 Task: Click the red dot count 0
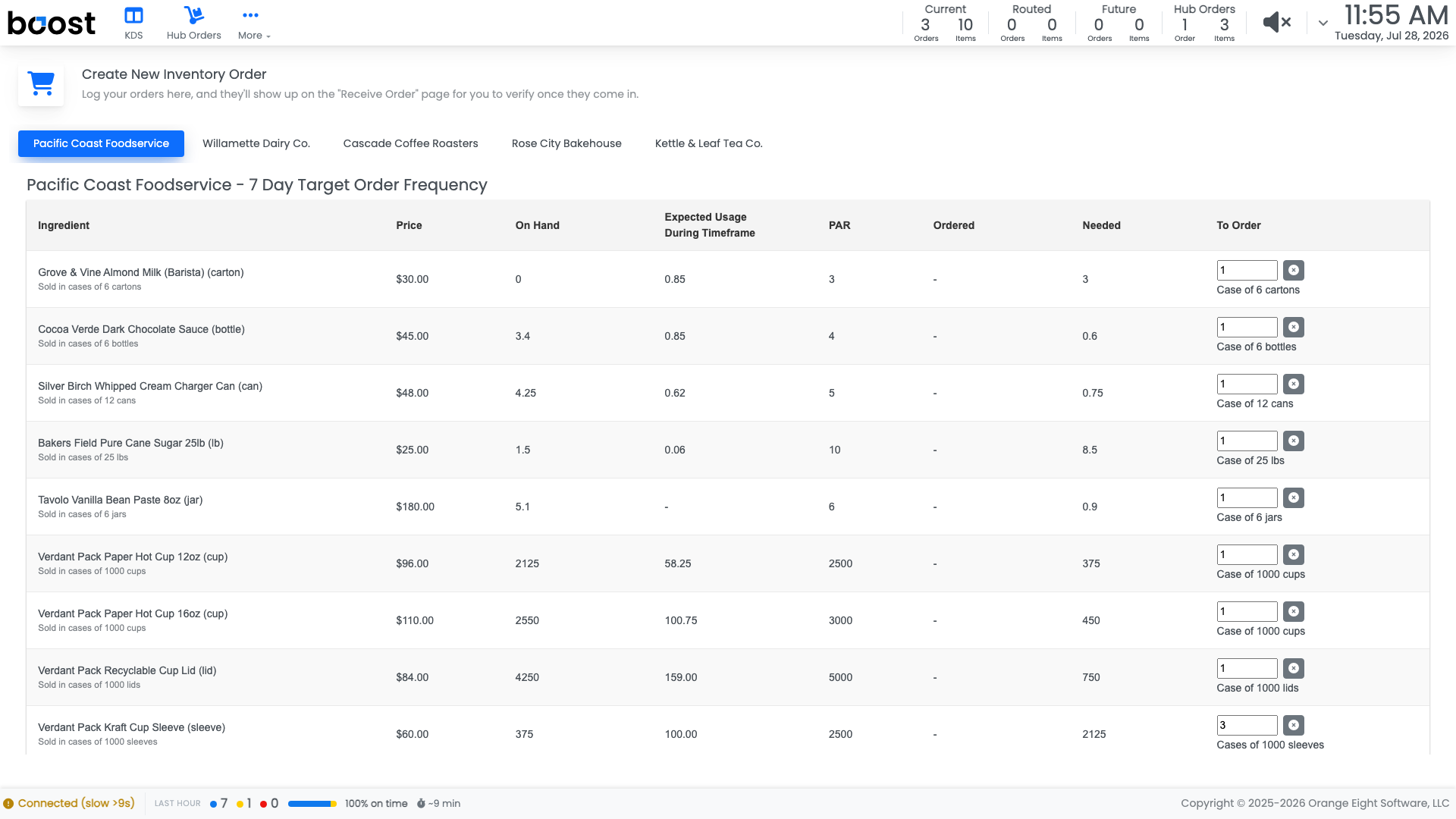(269, 803)
